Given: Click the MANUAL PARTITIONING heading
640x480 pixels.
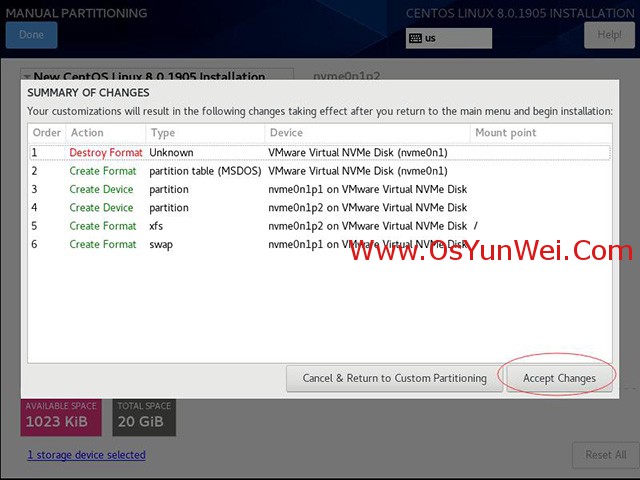Looking at the screenshot, I should (x=76, y=13).
